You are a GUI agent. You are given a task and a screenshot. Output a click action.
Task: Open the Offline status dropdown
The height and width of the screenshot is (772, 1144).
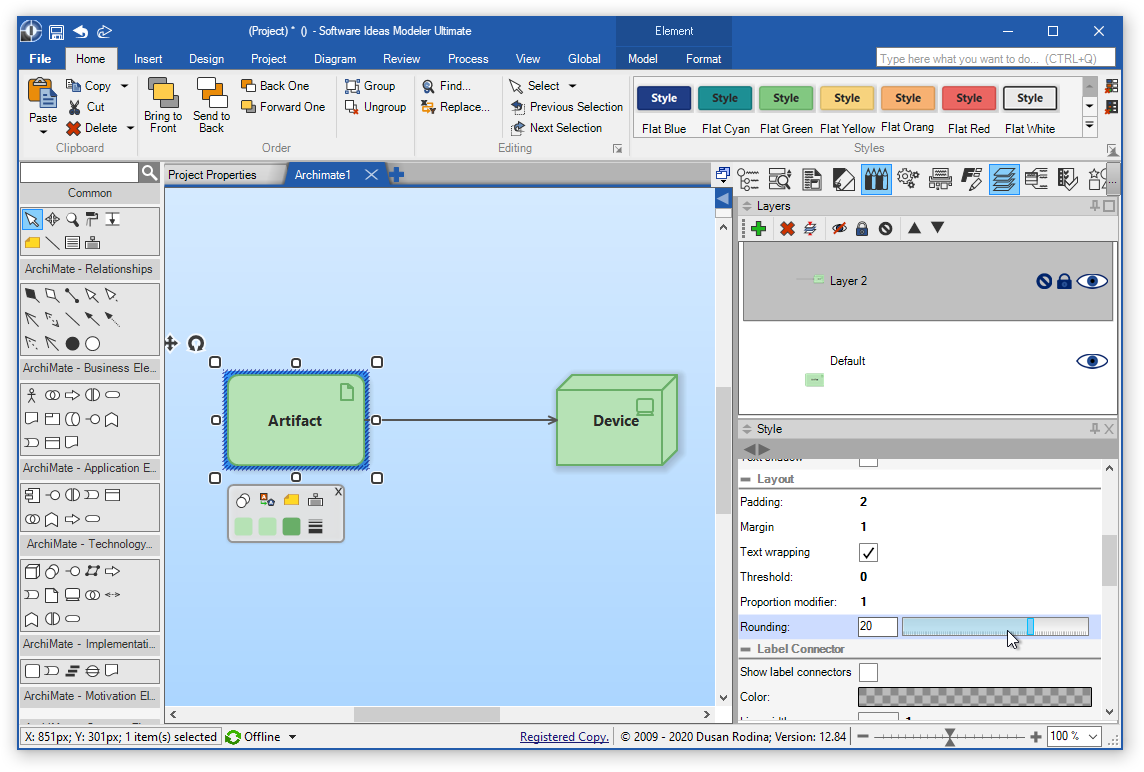click(x=292, y=737)
